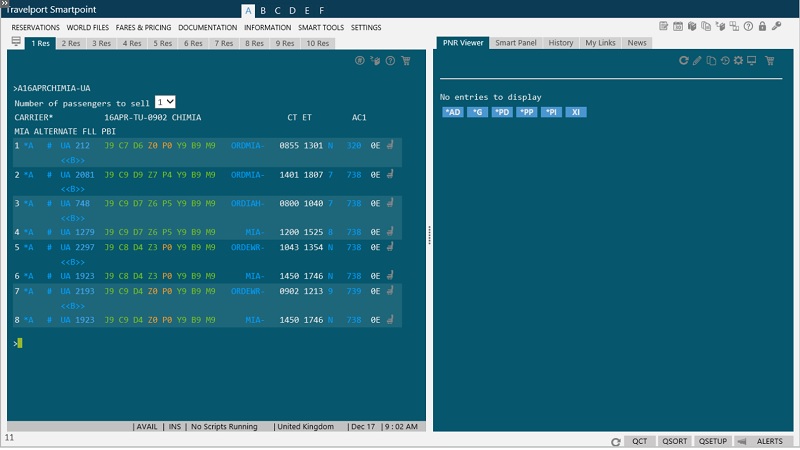Click the shopping cart icon in PNR Viewer
This screenshot has width=800, height=450.
coord(770,61)
